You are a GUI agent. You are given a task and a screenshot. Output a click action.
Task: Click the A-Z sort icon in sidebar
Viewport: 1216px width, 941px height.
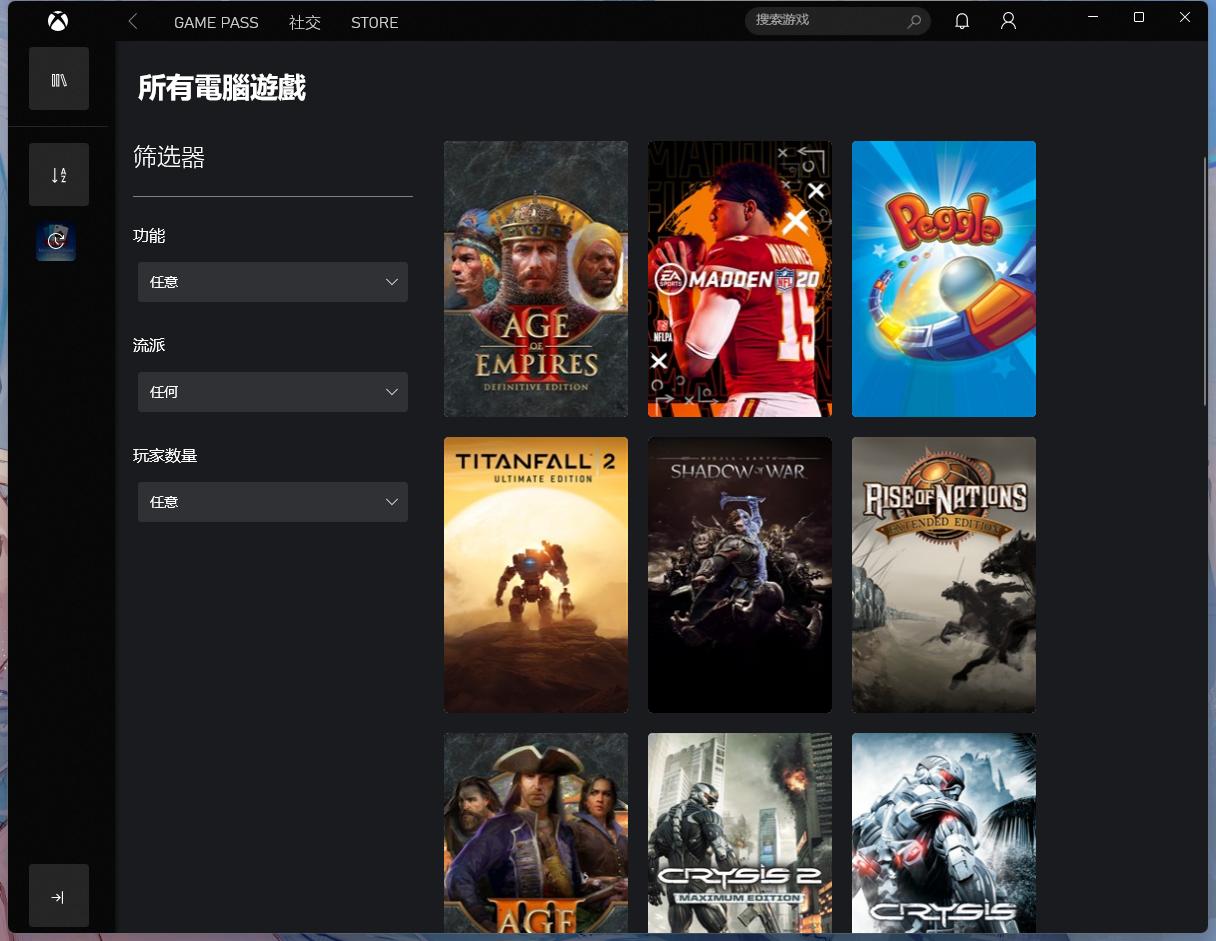(58, 174)
